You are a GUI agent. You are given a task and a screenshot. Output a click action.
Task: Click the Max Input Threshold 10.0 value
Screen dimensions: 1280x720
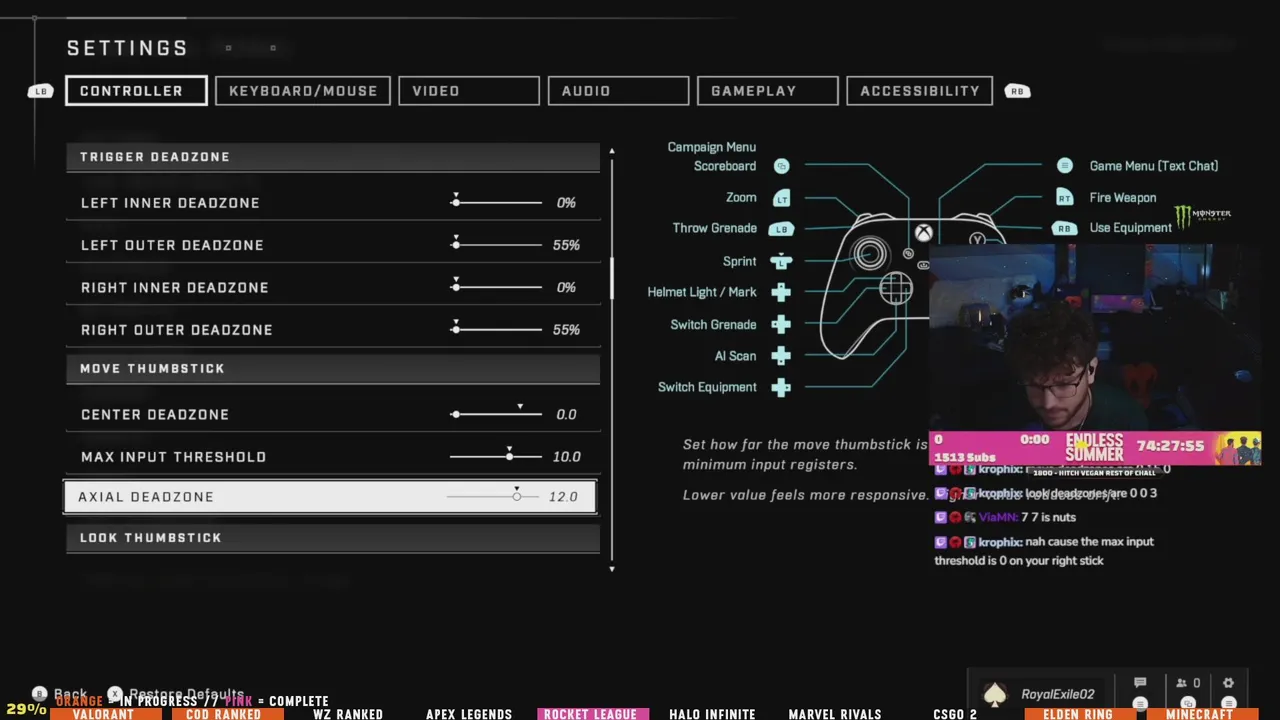tap(566, 456)
